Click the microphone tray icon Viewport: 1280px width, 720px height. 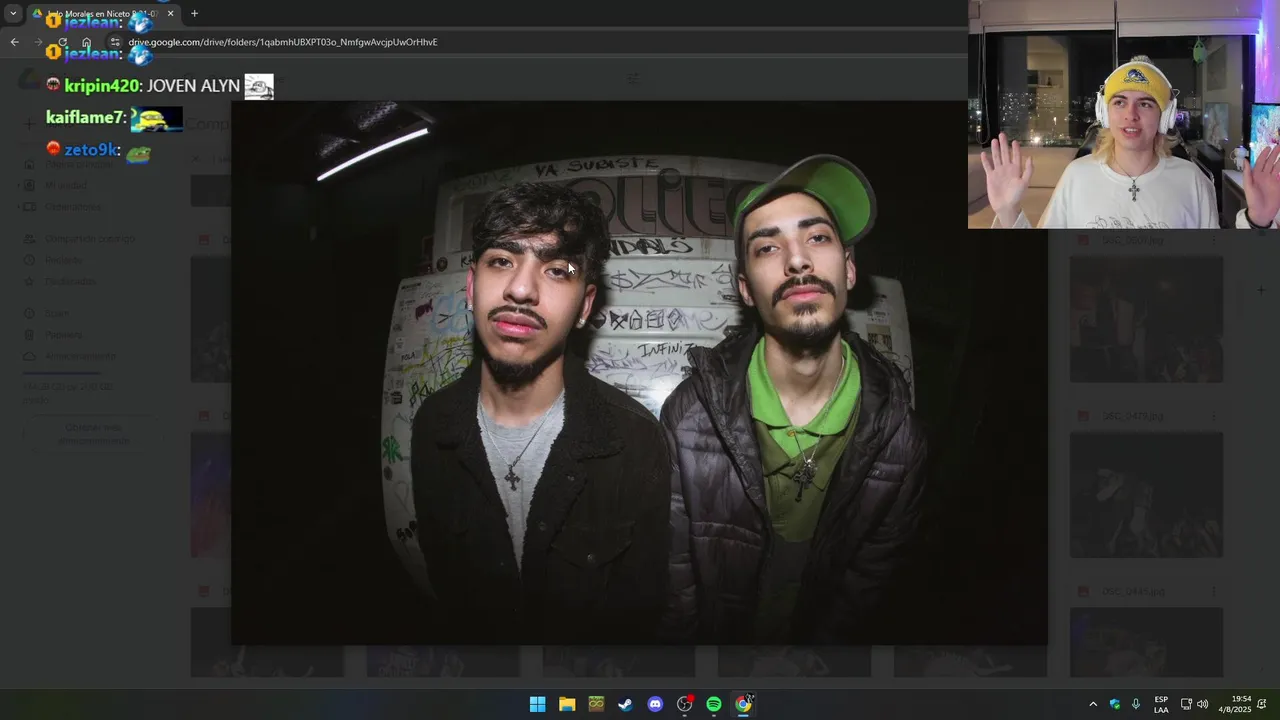click(x=1136, y=704)
